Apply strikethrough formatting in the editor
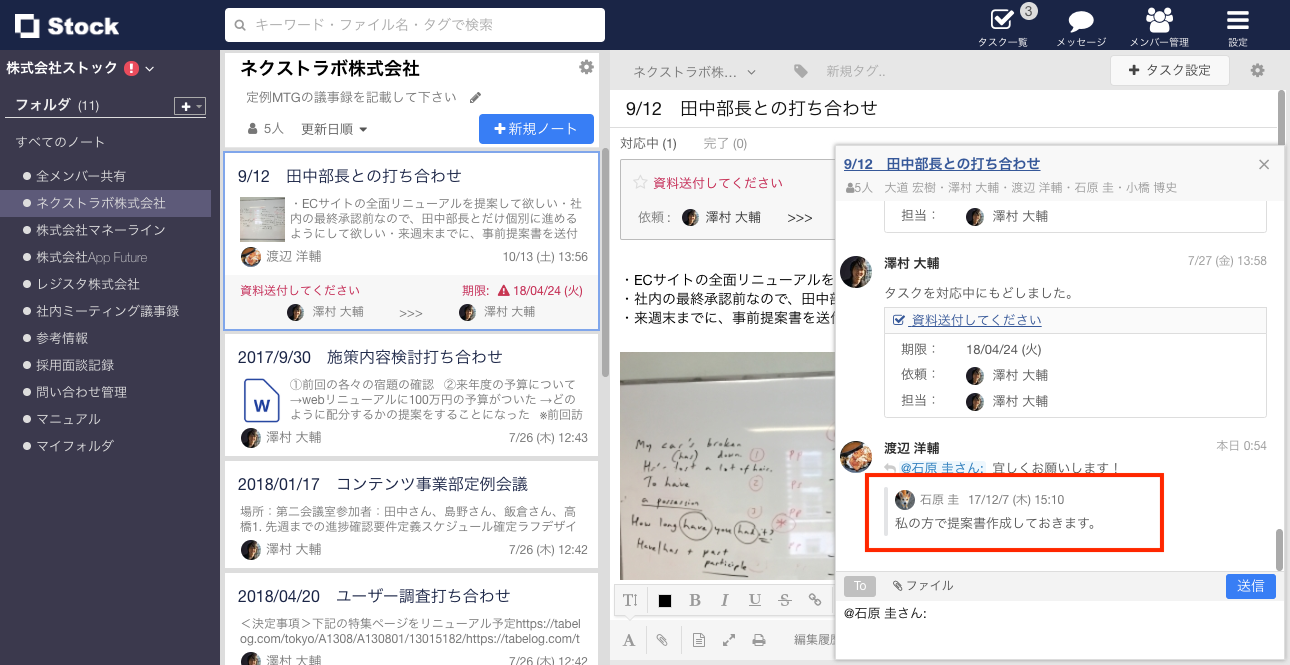Image resolution: width=1290 pixels, height=665 pixels. [x=785, y=600]
